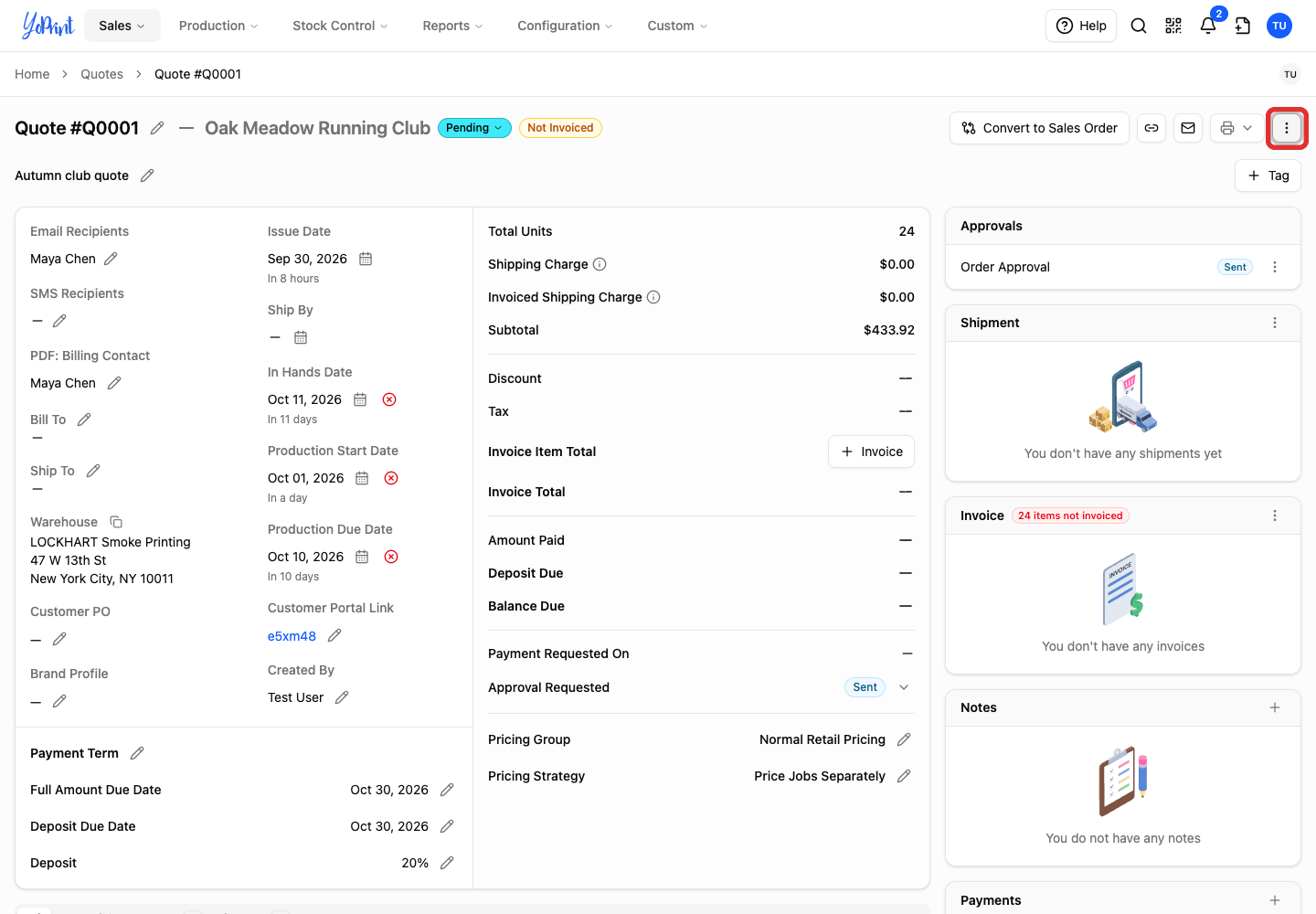Expand the Approval Requested chevron

click(904, 687)
